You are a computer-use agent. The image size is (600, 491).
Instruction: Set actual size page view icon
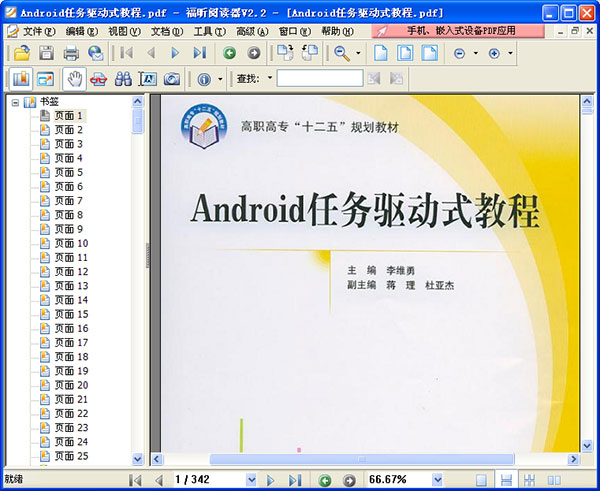[x=380, y=53]
